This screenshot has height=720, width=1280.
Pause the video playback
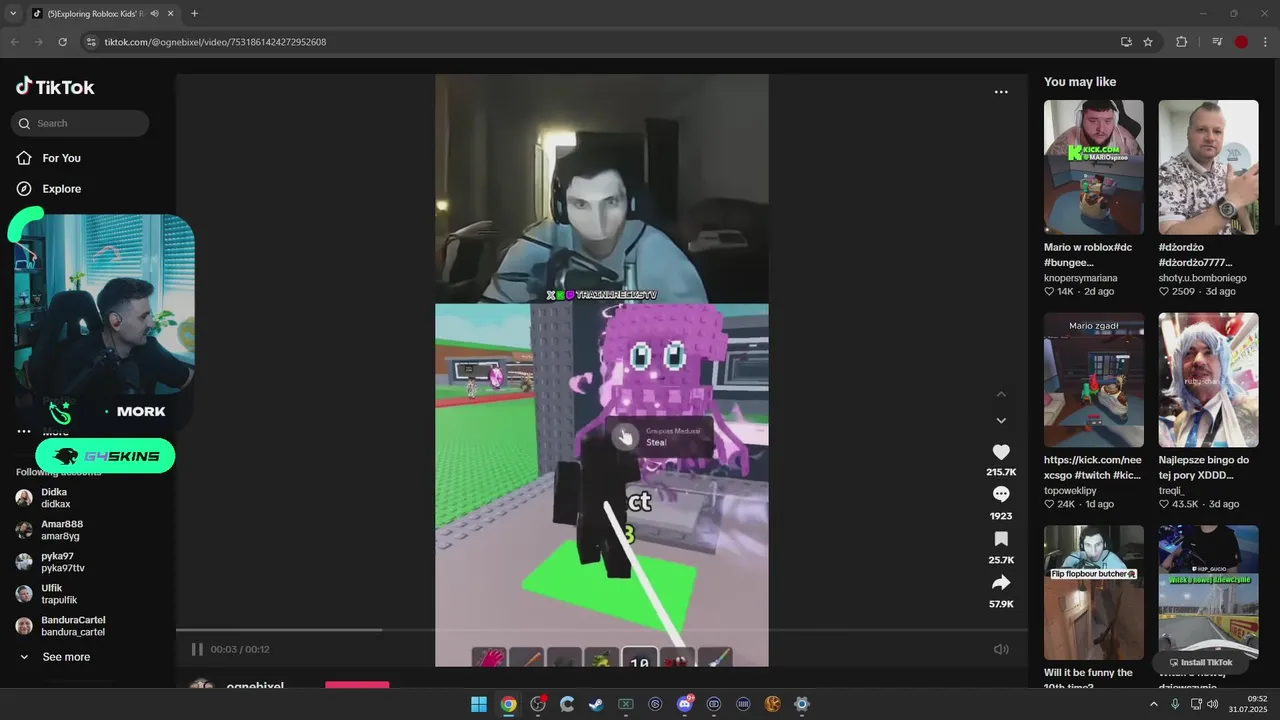point(197,649)
